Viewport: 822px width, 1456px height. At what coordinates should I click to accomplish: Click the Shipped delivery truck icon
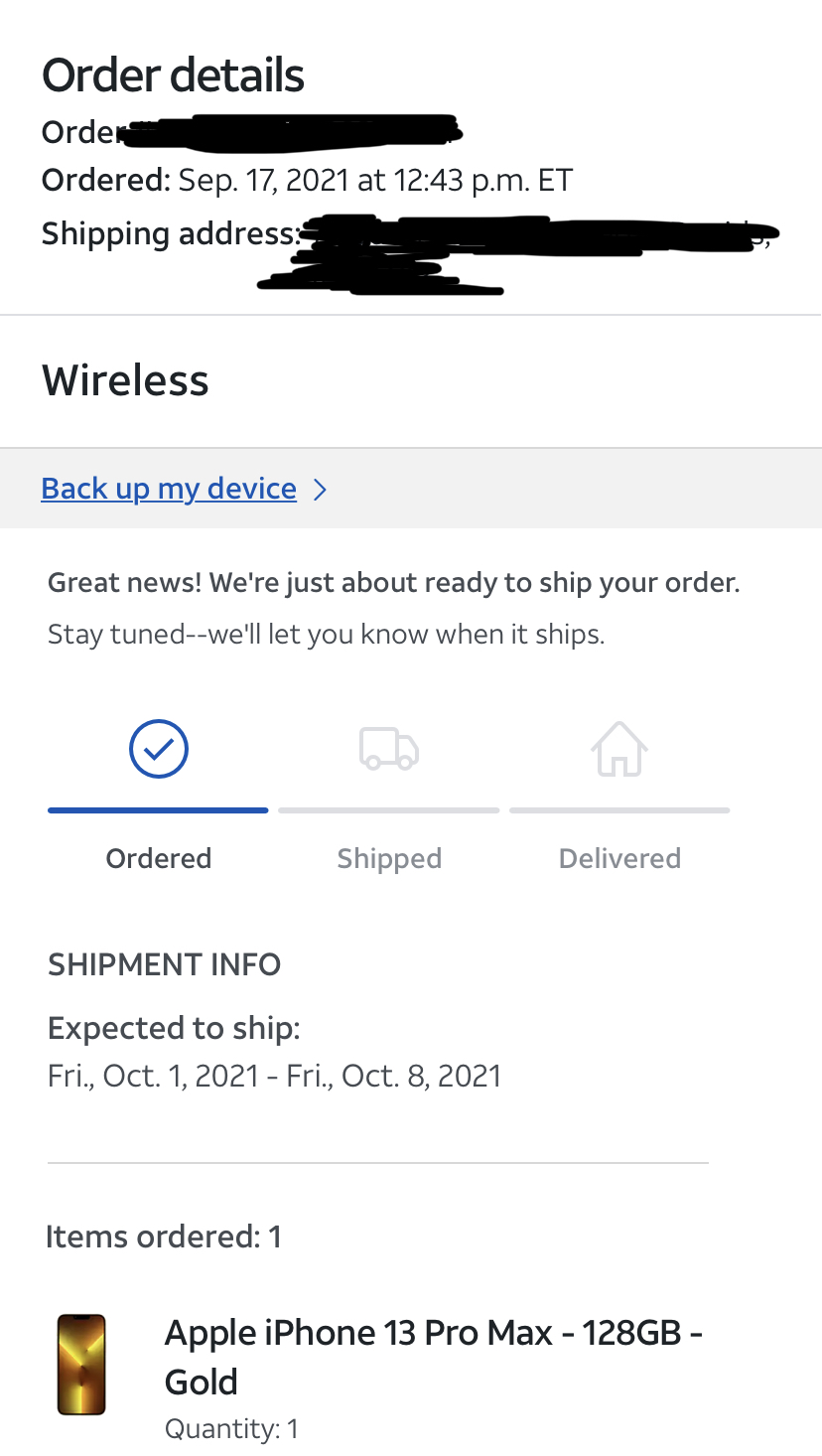(388, 749)
